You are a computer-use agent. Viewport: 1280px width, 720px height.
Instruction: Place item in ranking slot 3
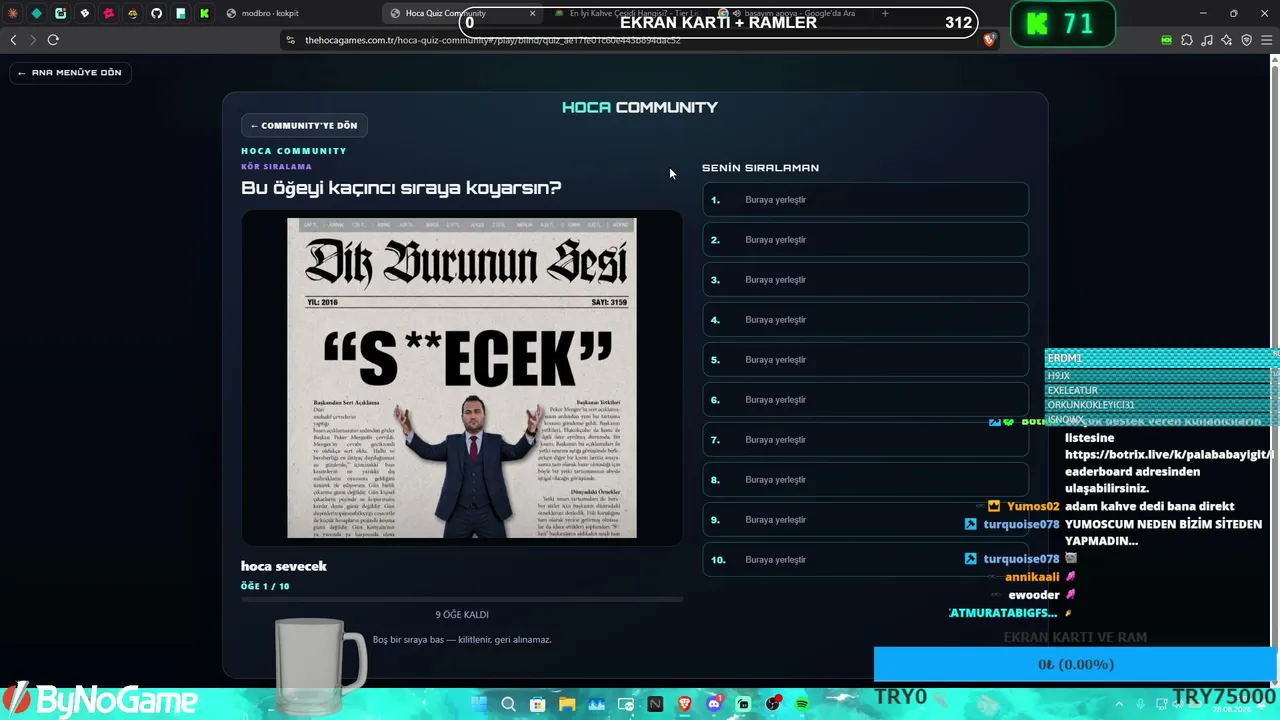pyautogui.click(x=866, y=280)
